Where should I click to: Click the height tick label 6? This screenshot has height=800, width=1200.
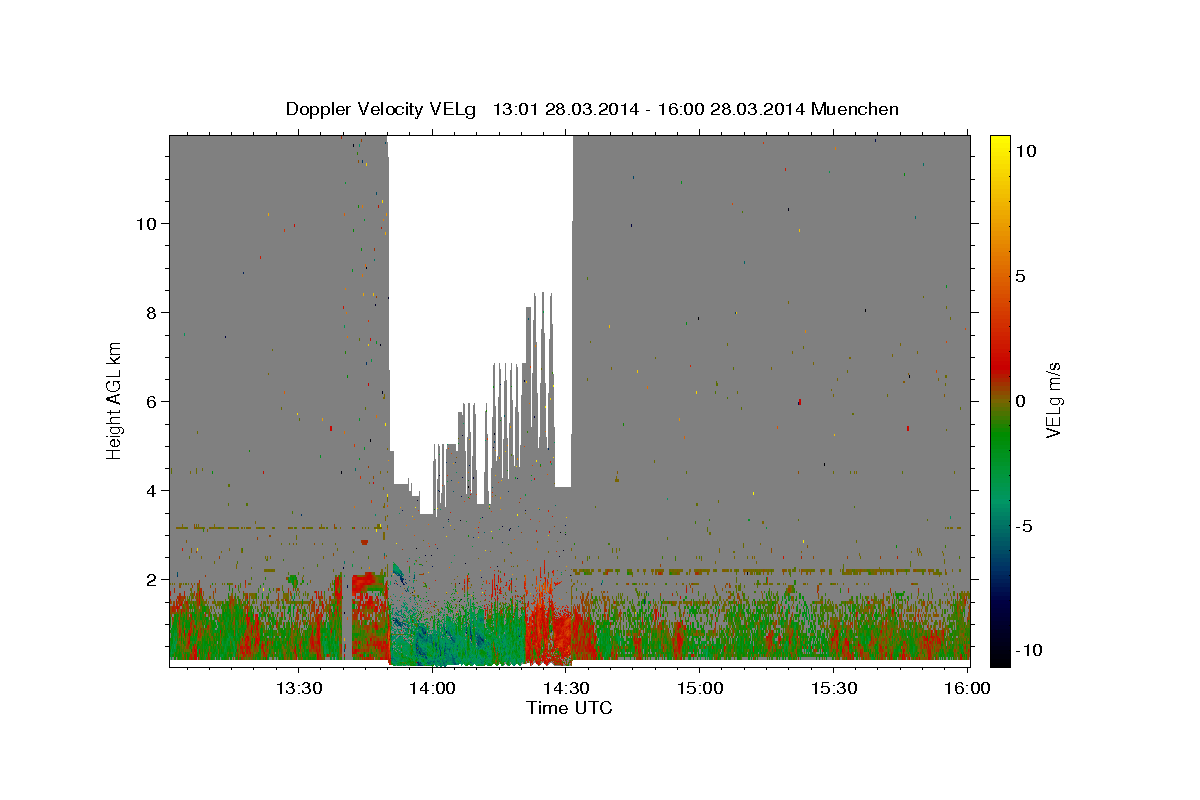pos(150,401)
